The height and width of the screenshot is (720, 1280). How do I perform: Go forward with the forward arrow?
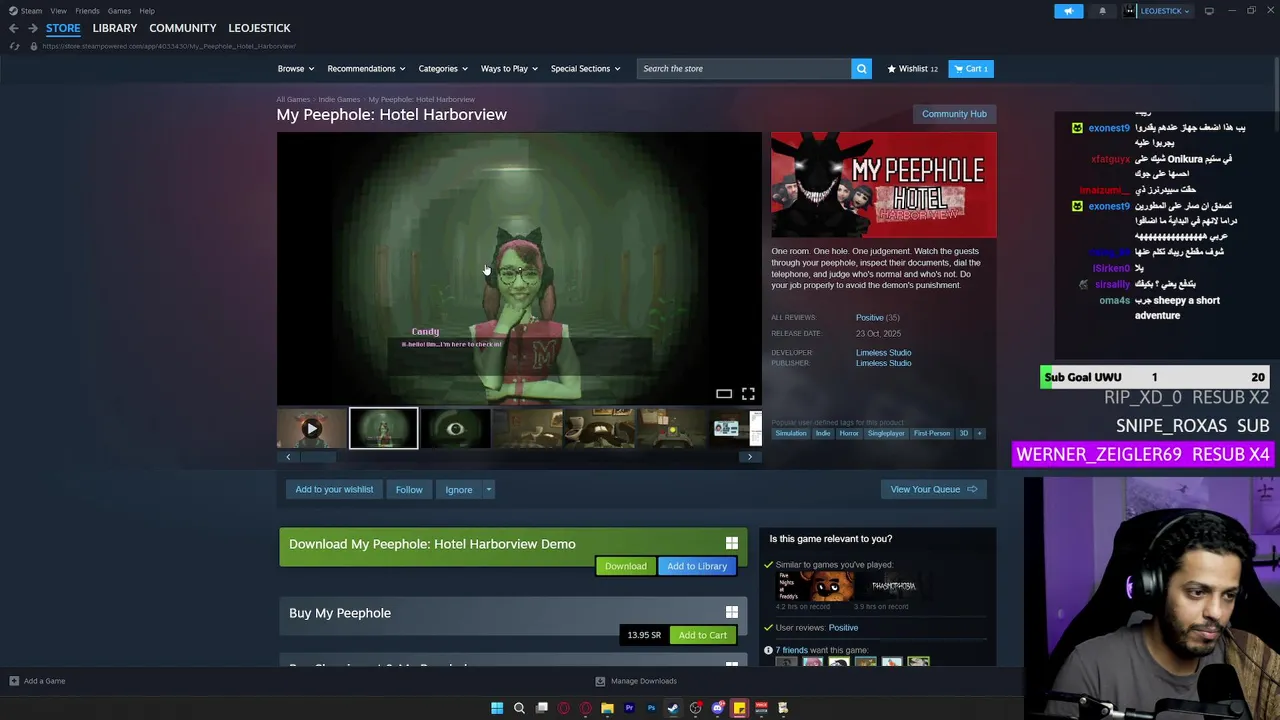coord(32,28)
